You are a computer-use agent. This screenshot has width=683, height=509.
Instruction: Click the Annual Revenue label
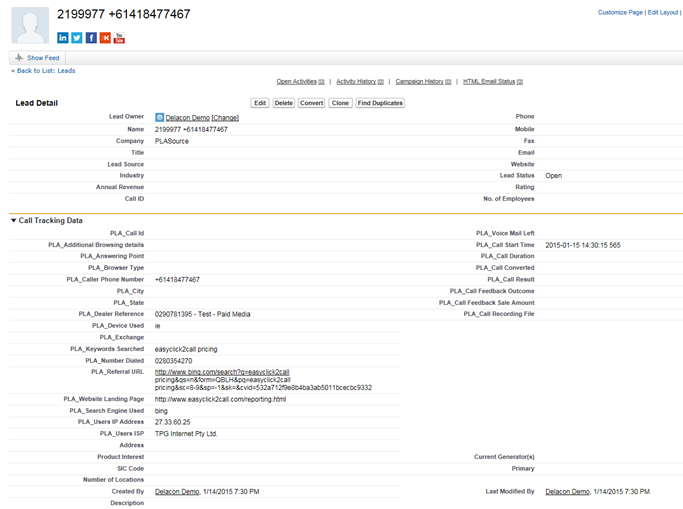(x=120, y=187)
